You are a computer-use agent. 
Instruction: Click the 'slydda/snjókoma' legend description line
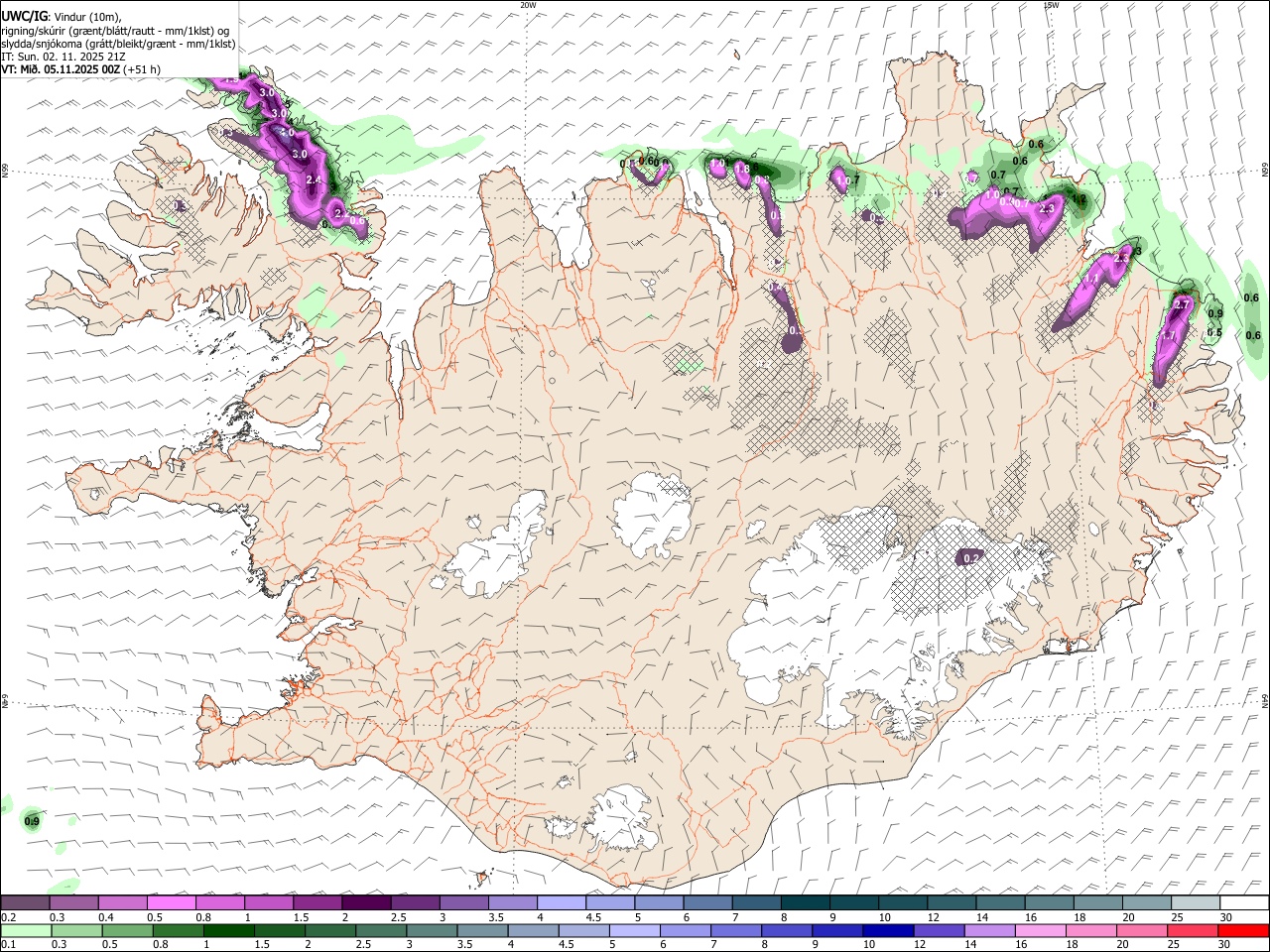(118, 44)
